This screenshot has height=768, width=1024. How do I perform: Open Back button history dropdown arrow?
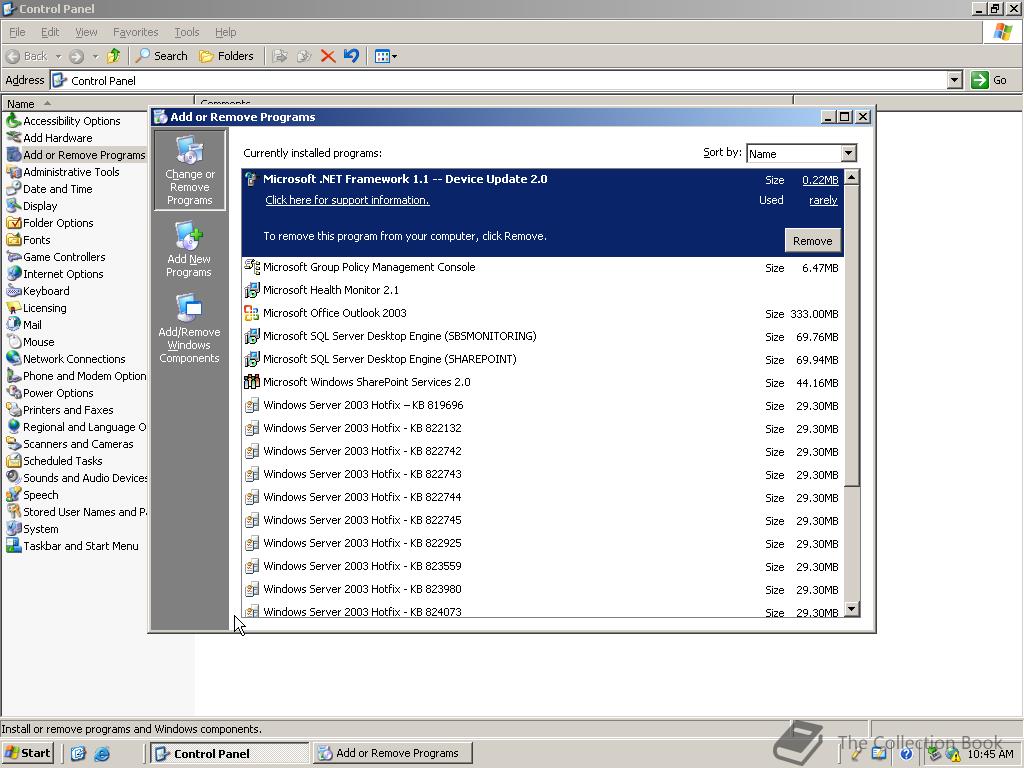(x=58, y=56)
